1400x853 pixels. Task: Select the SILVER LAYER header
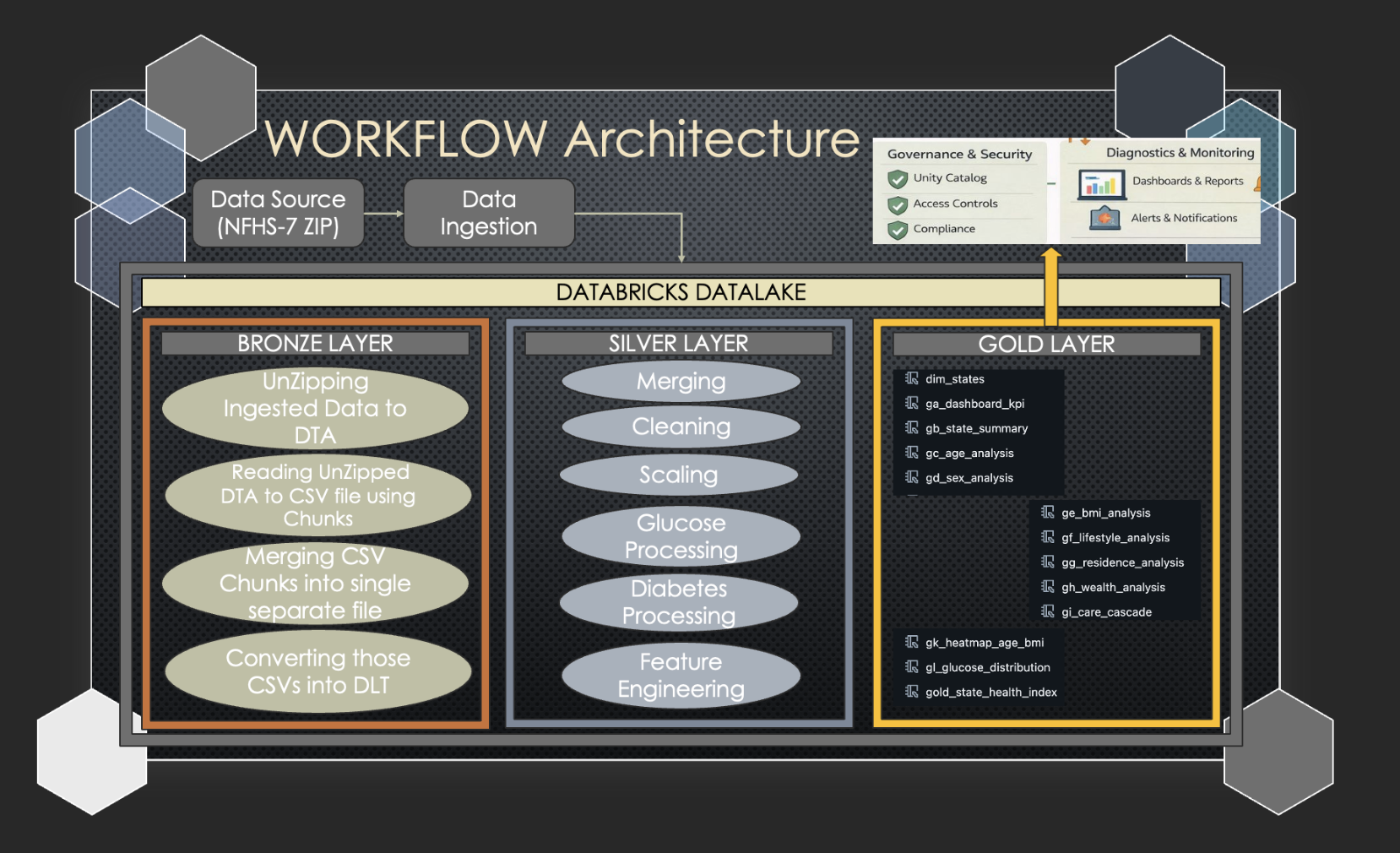pos(679,343)
